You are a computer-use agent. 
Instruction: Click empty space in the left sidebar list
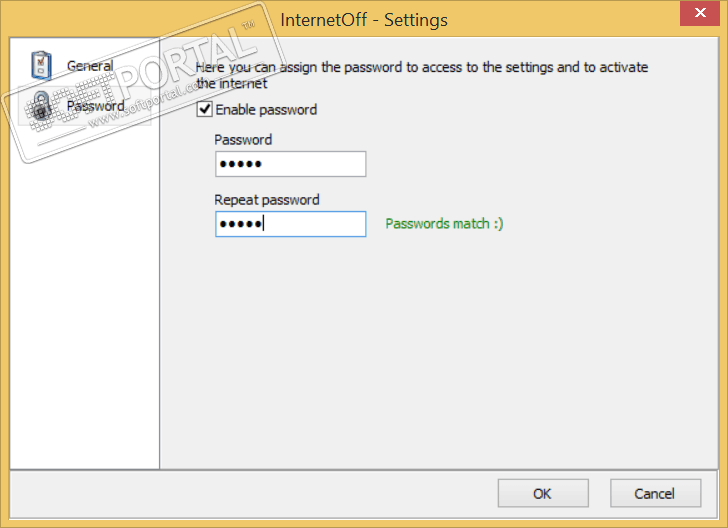(x=85, y=300)
